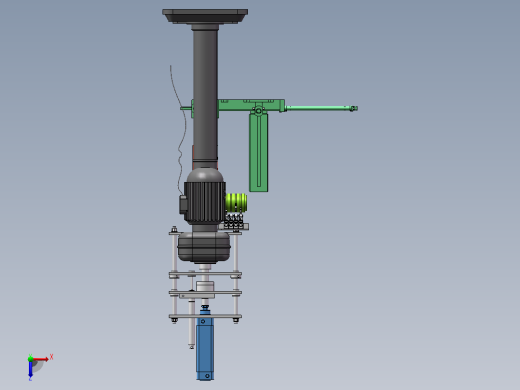This screenshot has width=520, height=390.
Task: Select the lowest horizontal mounting plate
Action: tap(205, 316)
